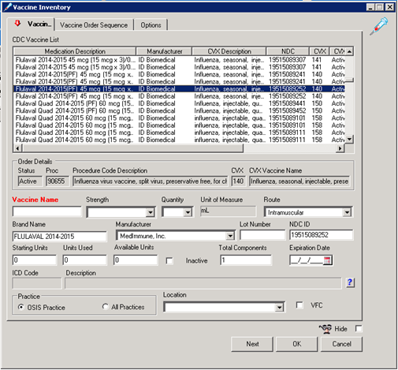Click the CVX Vaccine Name field

coord(299,181)
